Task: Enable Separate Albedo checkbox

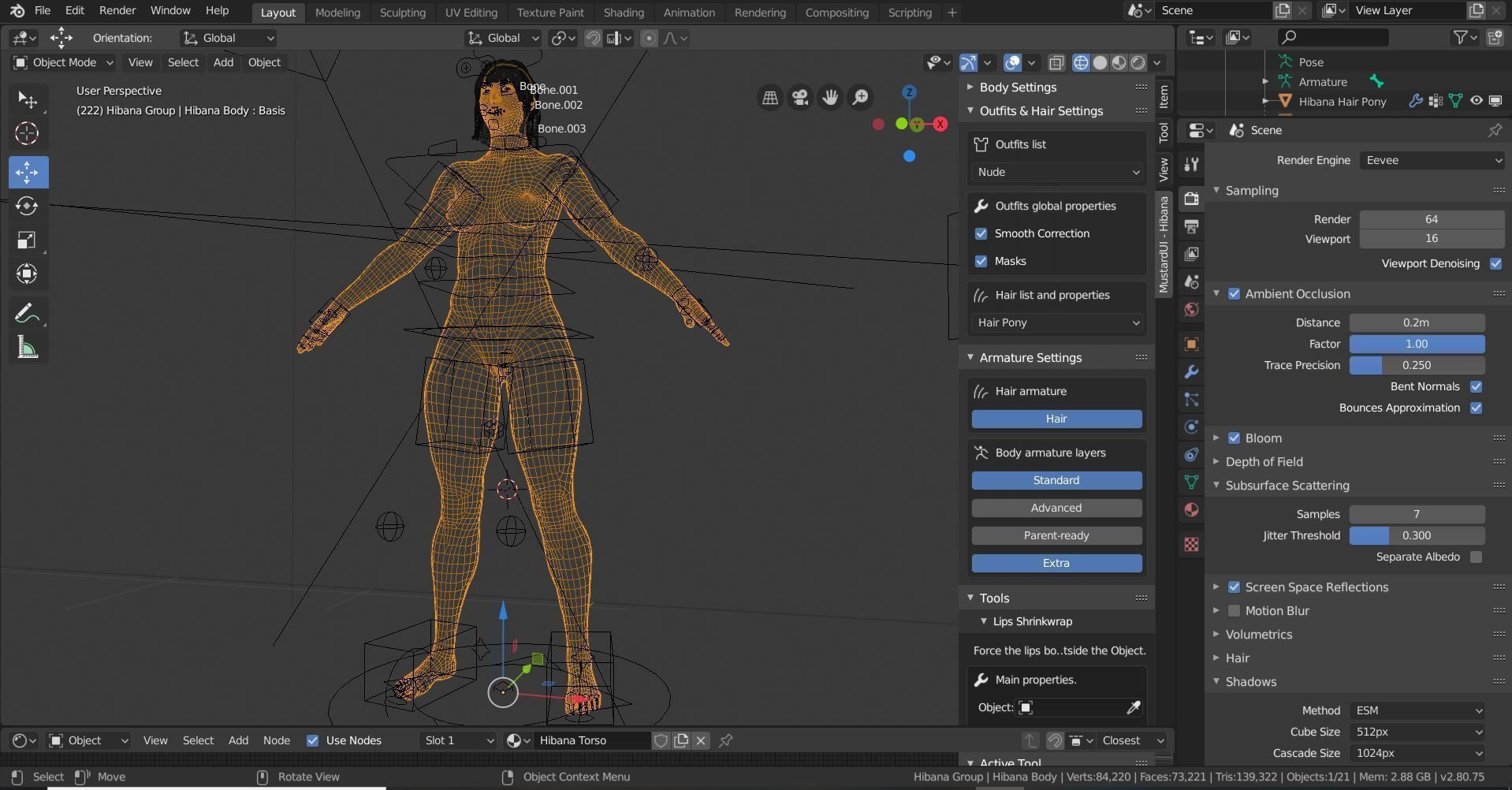Action: pyautogui.click(x=1476, y=557)
